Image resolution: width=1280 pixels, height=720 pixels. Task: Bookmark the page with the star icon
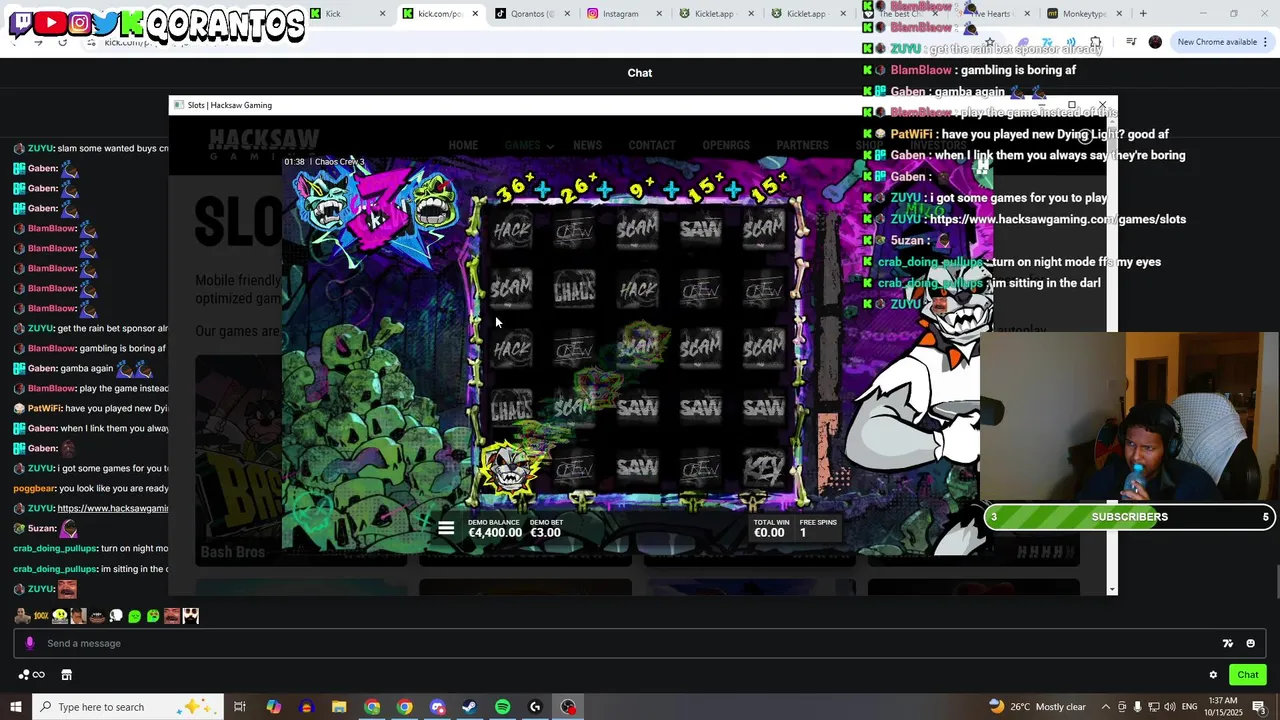click(989, 42)
